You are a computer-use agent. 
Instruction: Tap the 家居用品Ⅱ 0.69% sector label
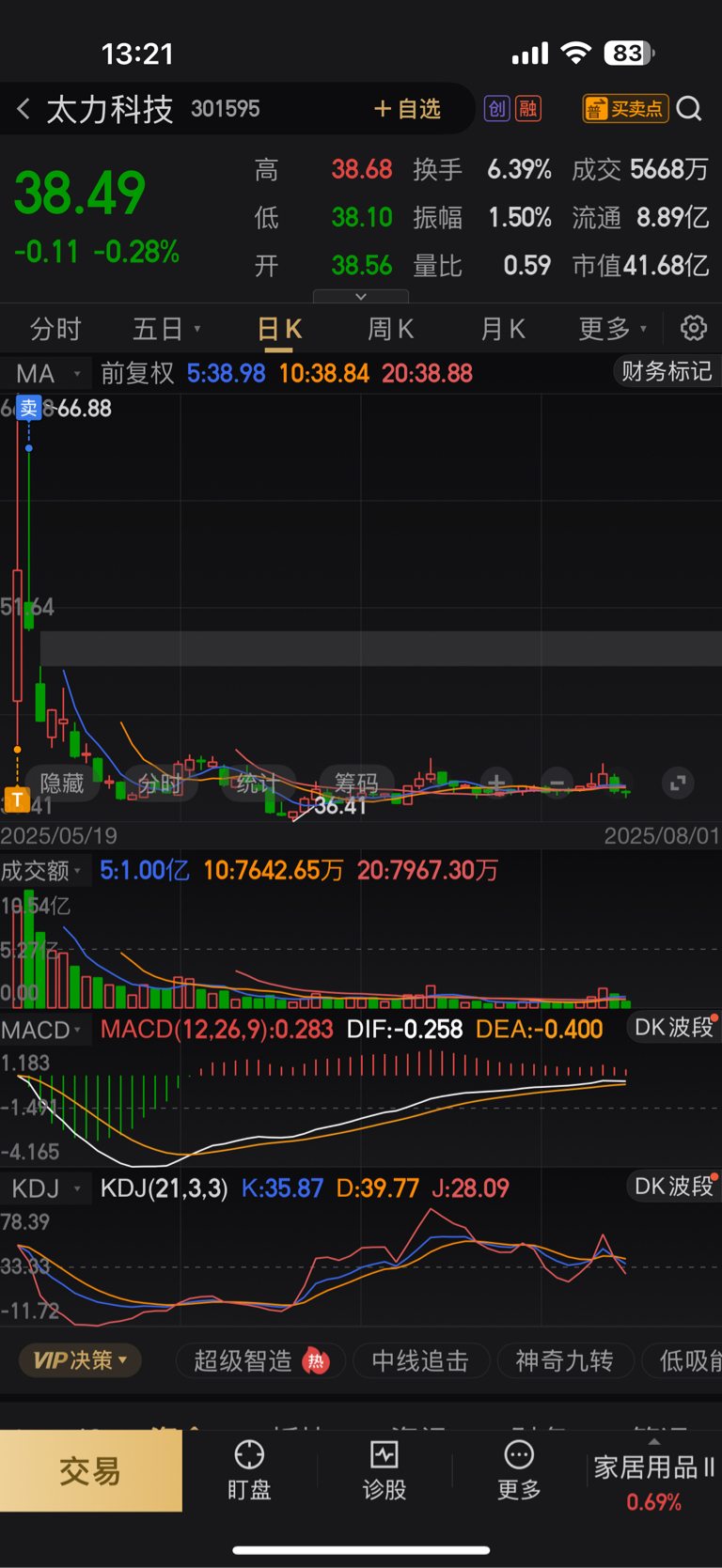[x=653, y=1483]
